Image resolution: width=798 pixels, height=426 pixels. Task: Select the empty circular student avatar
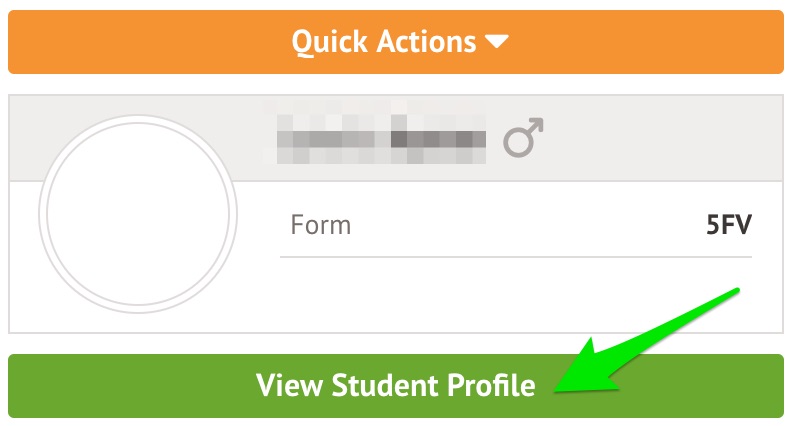138,214
